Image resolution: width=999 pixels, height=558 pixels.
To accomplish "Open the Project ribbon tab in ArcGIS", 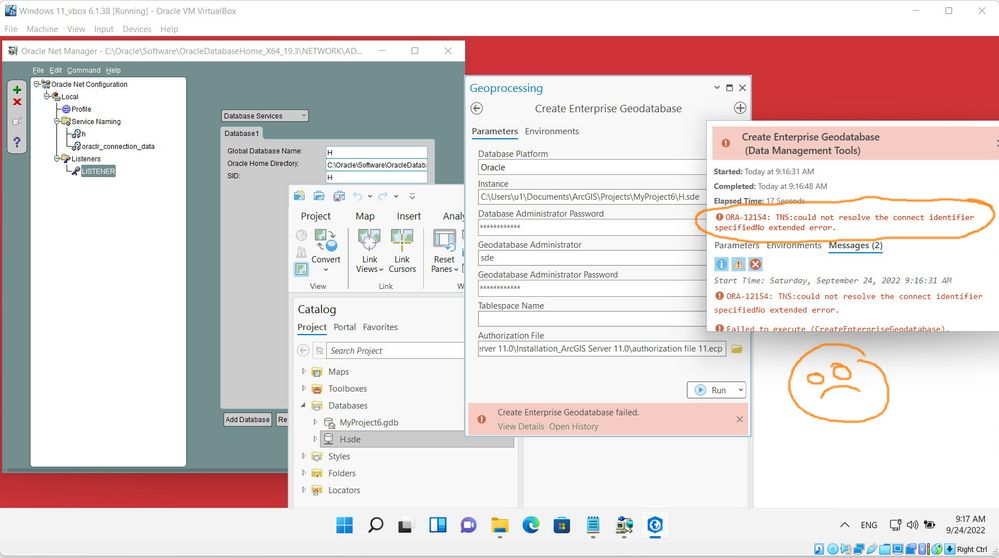I will pos(315,216).
